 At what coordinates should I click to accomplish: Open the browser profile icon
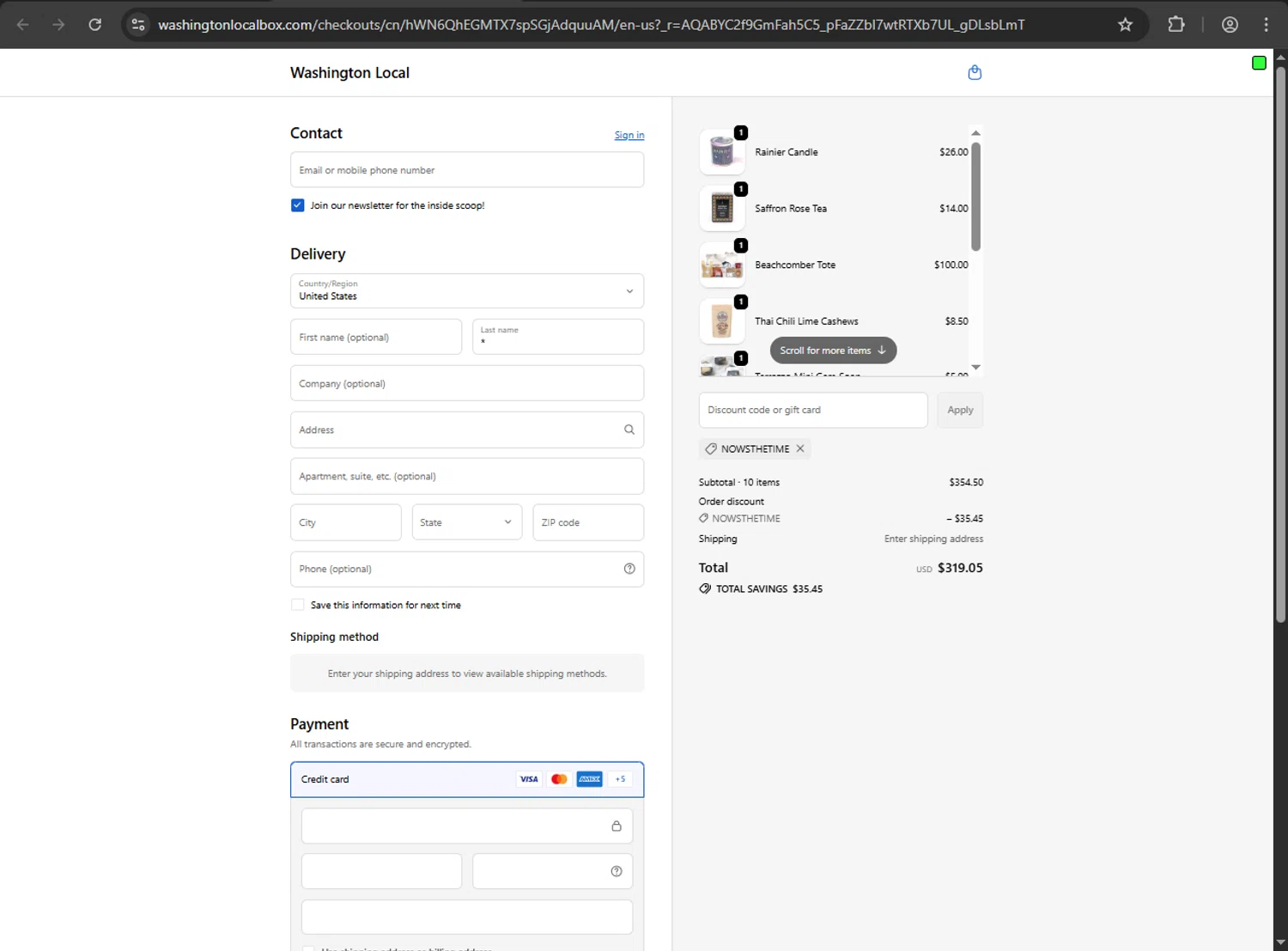(x=1230, y=24)
